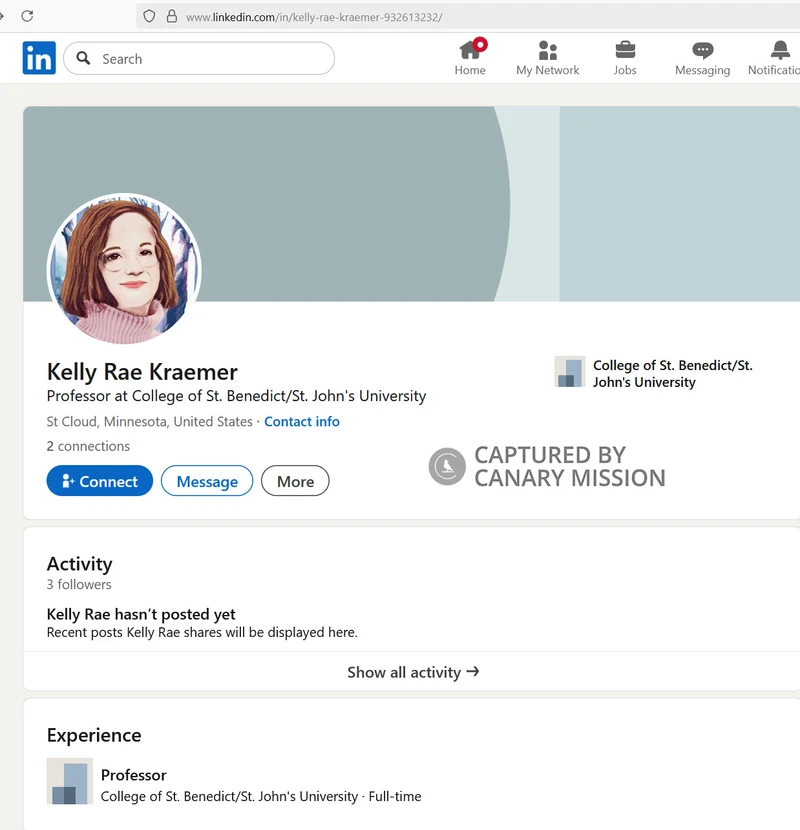
Task: Click the Kelly Rae Kraemer name heading
Action: pyautogui.click(x=142, y=372)
